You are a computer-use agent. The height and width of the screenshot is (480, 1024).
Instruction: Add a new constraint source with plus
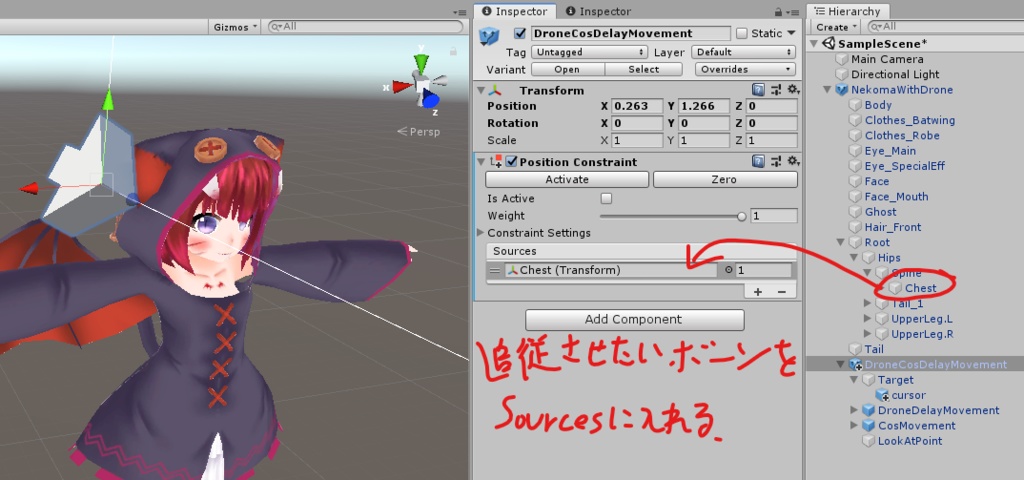758,291
